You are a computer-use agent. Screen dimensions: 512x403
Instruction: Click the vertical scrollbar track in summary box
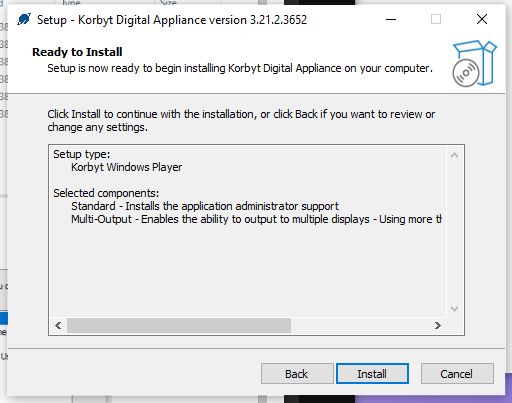point(454,232)
